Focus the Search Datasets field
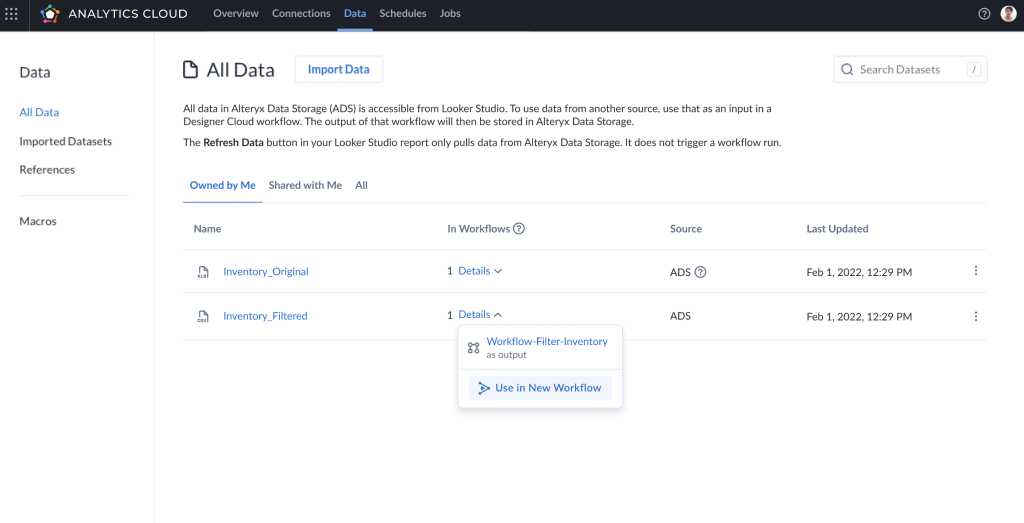Image resolution: width=1024 pixels, height=523 pixels. pos(910,69)
